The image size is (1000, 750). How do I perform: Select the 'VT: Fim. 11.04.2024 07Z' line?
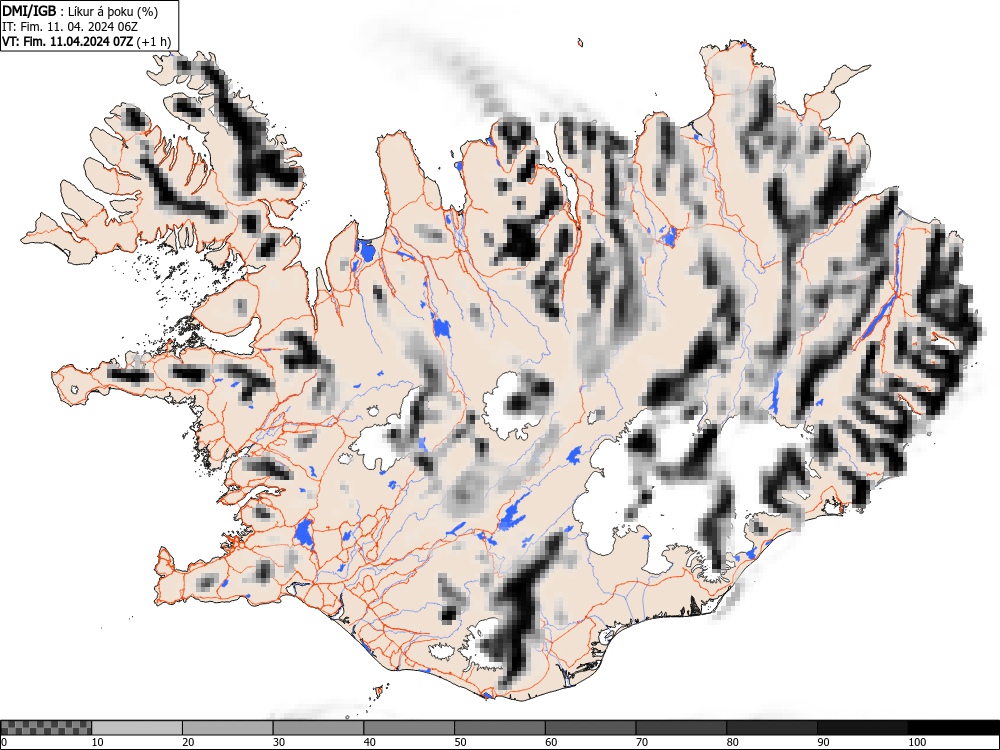click(x=68, y=41)
